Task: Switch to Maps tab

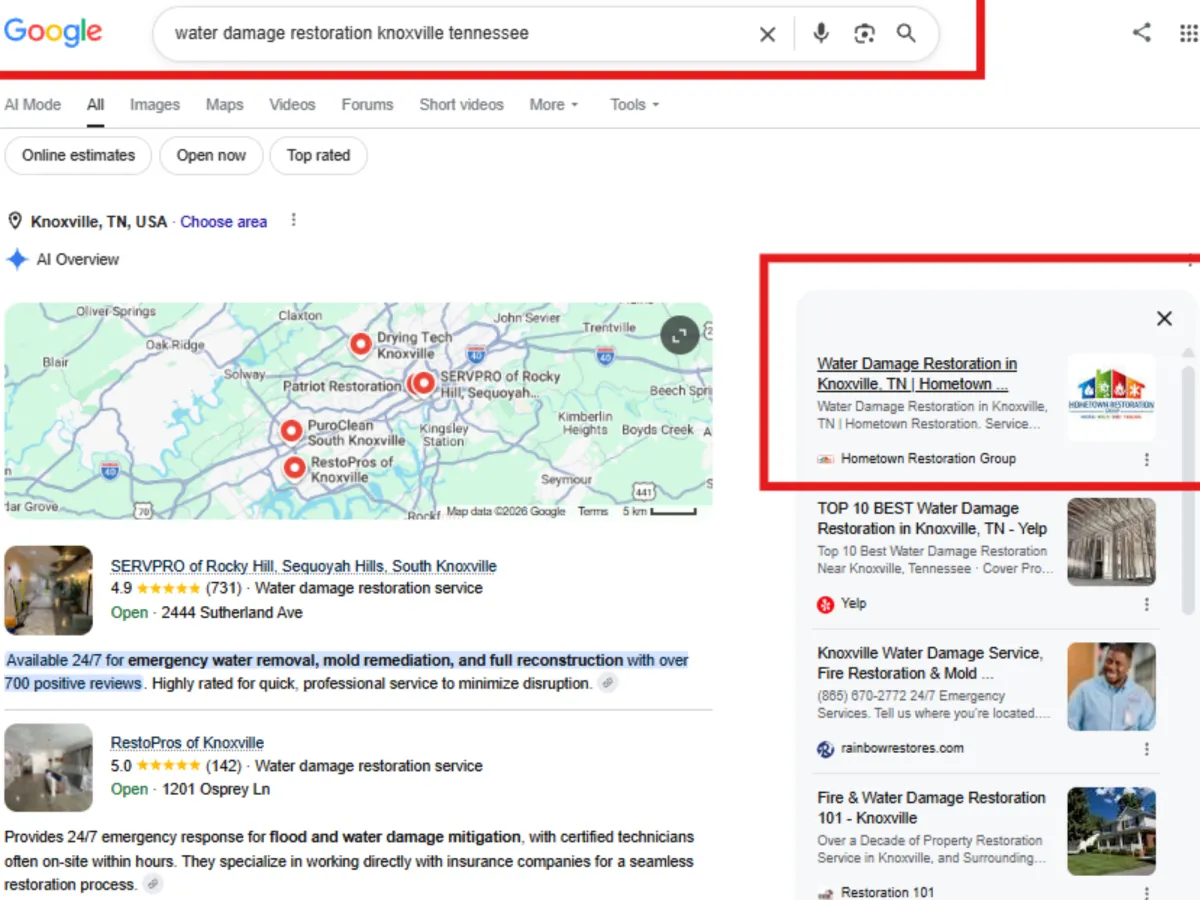Action: (x=225, y=104)
